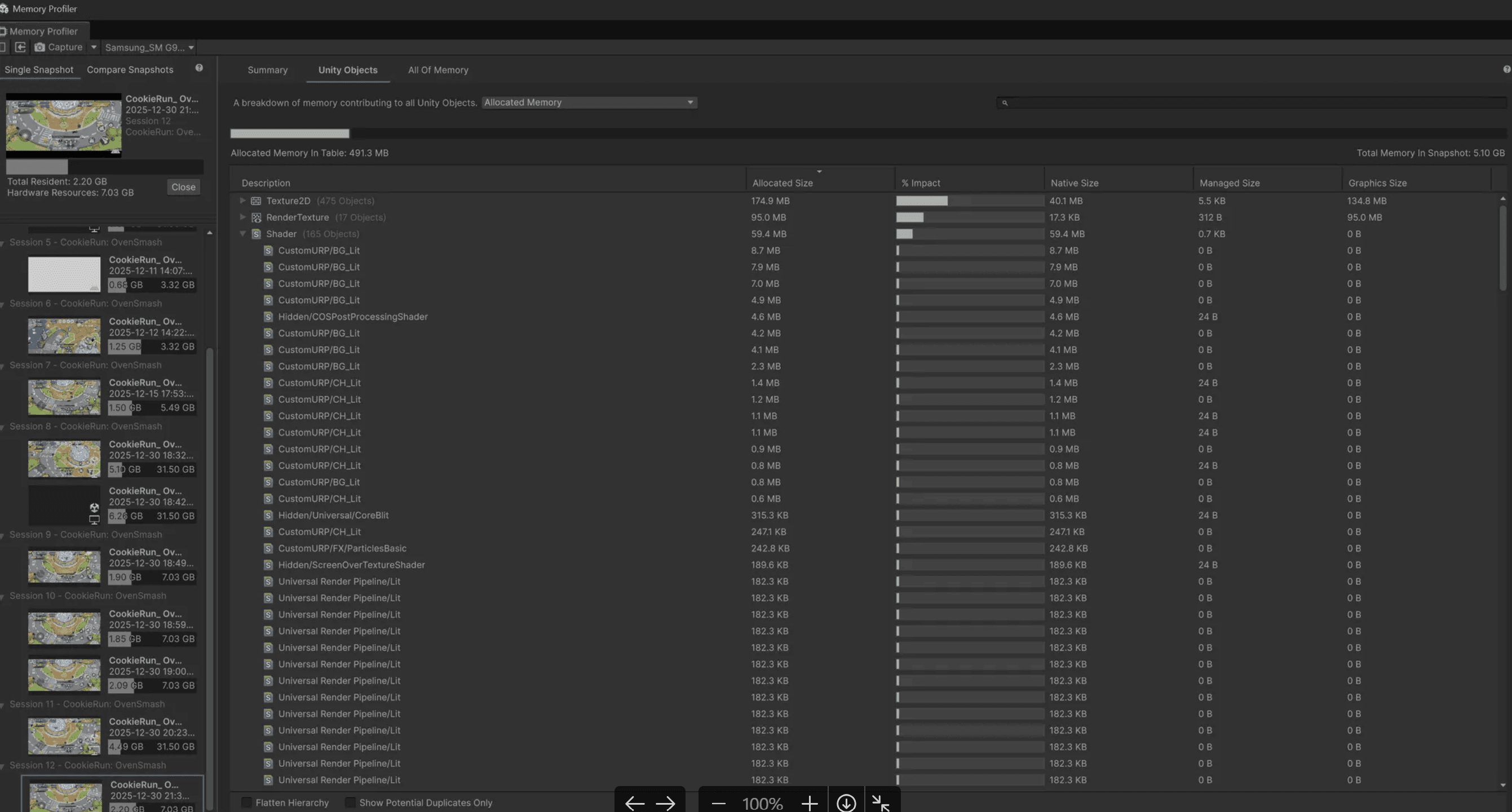1512x812 pixels.
Task: Open help icon beside Compare Snapshots
Action: click(199, 68)
